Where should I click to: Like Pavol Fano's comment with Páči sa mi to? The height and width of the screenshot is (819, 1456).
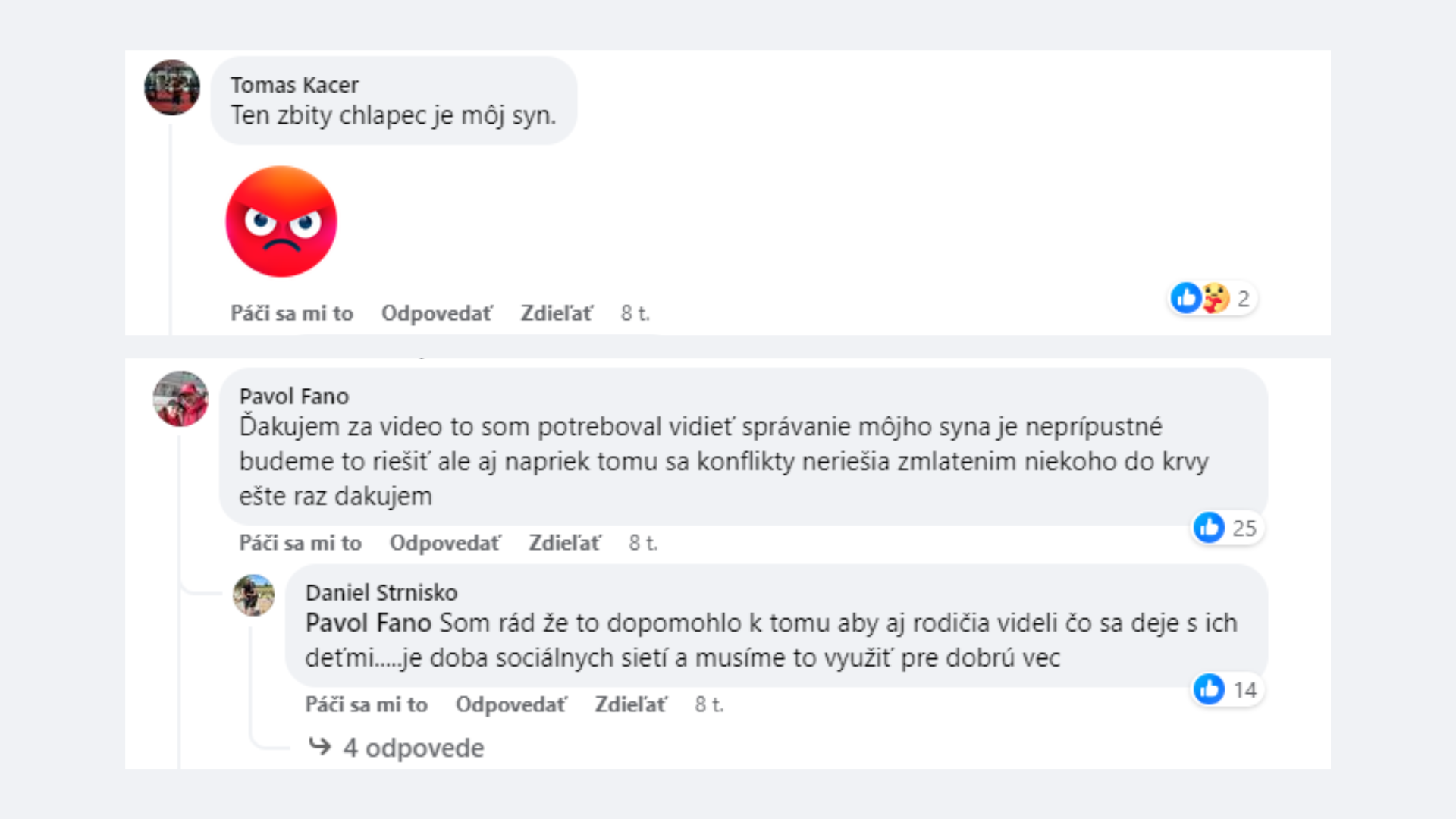[x=300, y=543]
